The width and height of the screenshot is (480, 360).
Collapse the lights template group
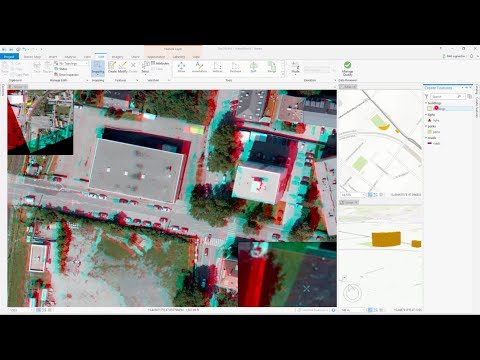coord(426,115)
